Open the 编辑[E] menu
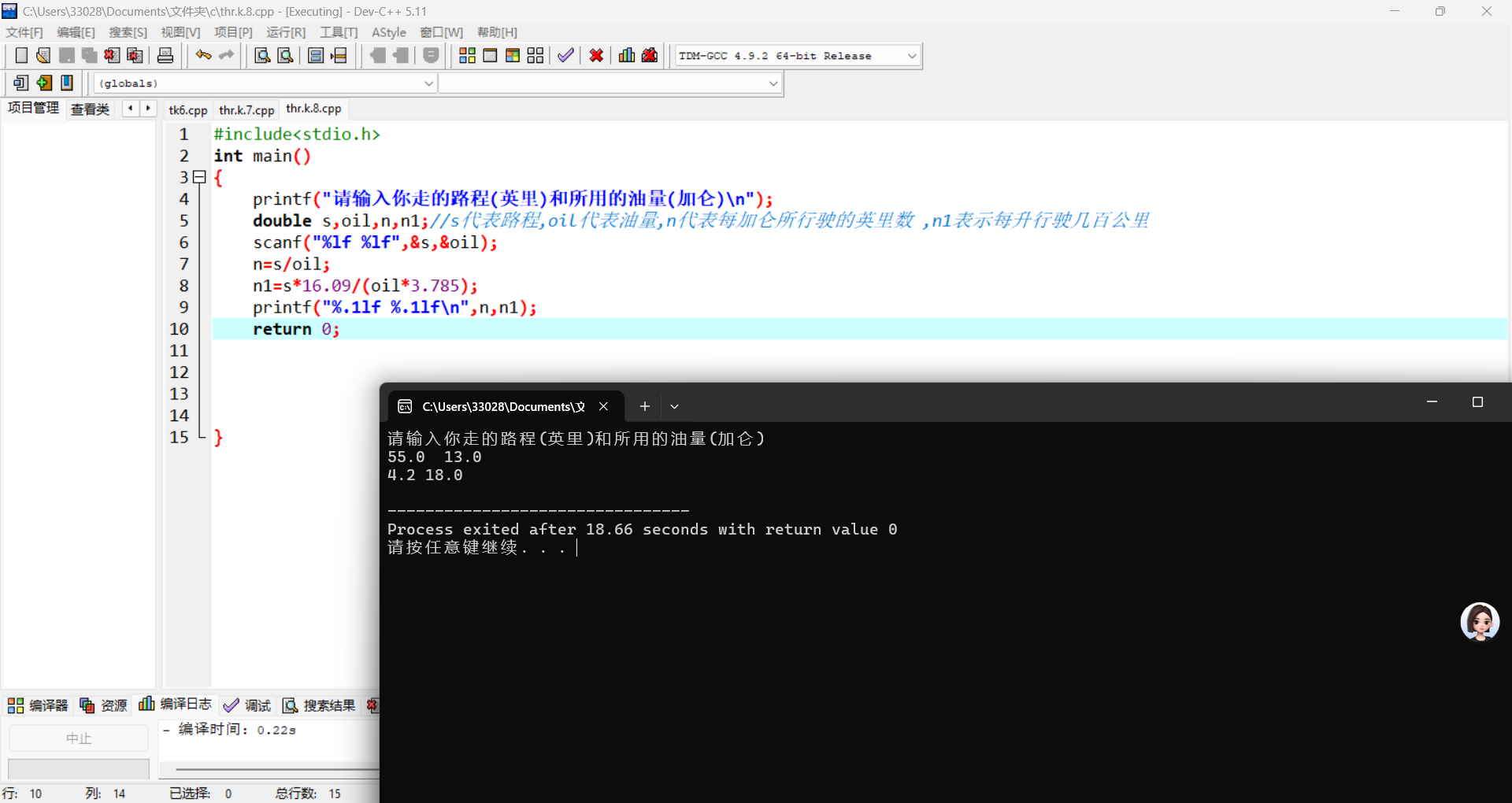Image resolution: width=1512 pixels, height=803 pixels. point(76,32)
